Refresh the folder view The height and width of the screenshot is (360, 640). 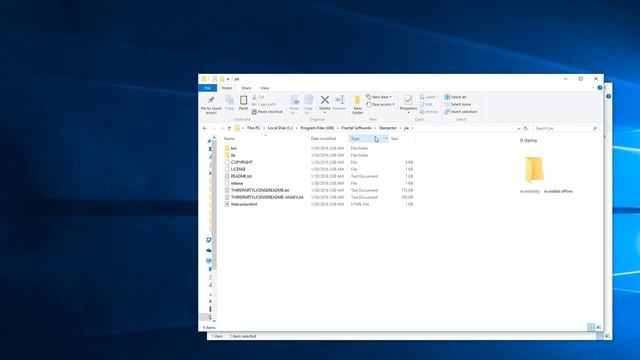pos(526,129)
